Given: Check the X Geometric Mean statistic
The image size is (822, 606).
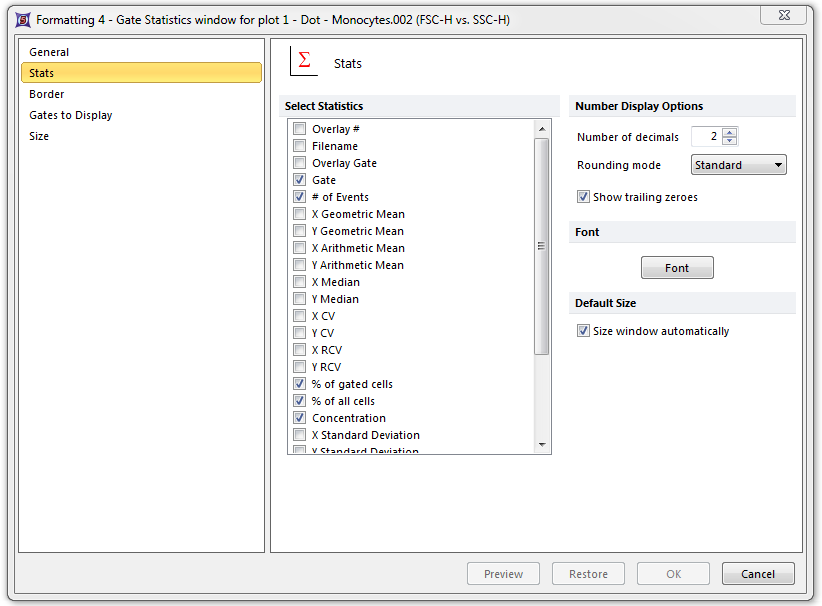Looking at the screenshot, I should tap(299, 214).
